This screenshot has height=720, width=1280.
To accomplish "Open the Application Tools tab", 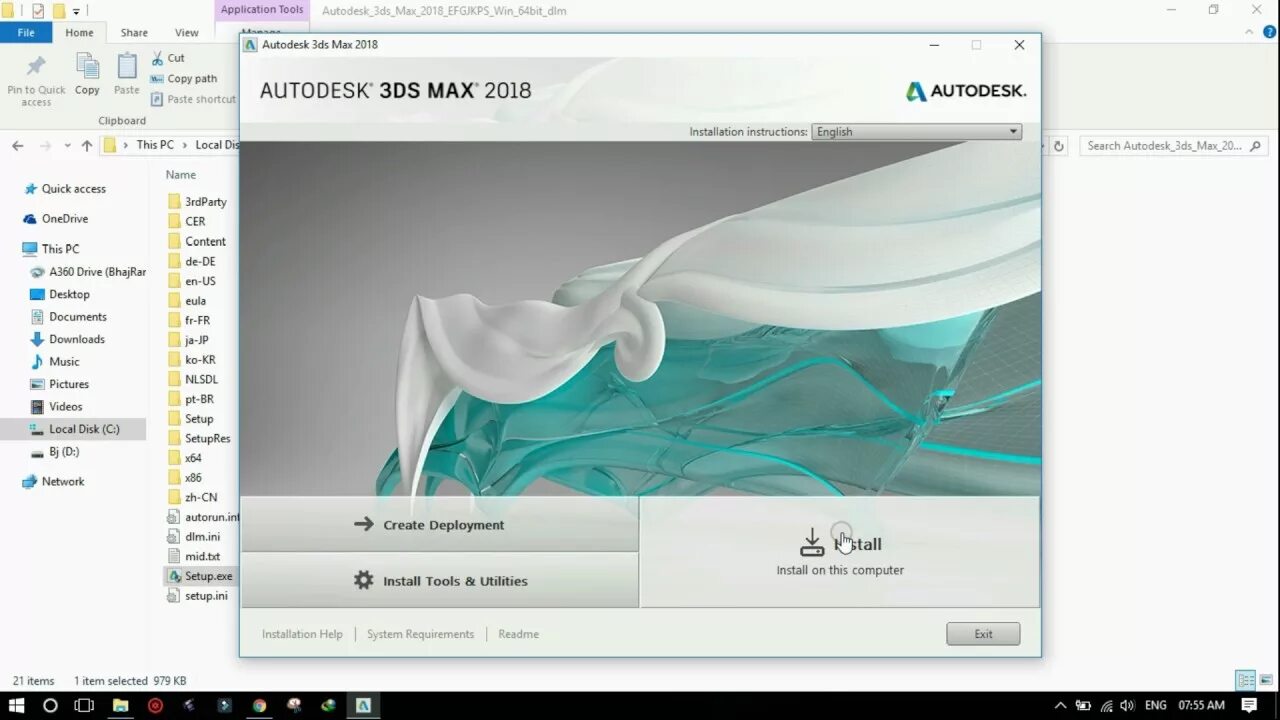I will pos(262,10).
